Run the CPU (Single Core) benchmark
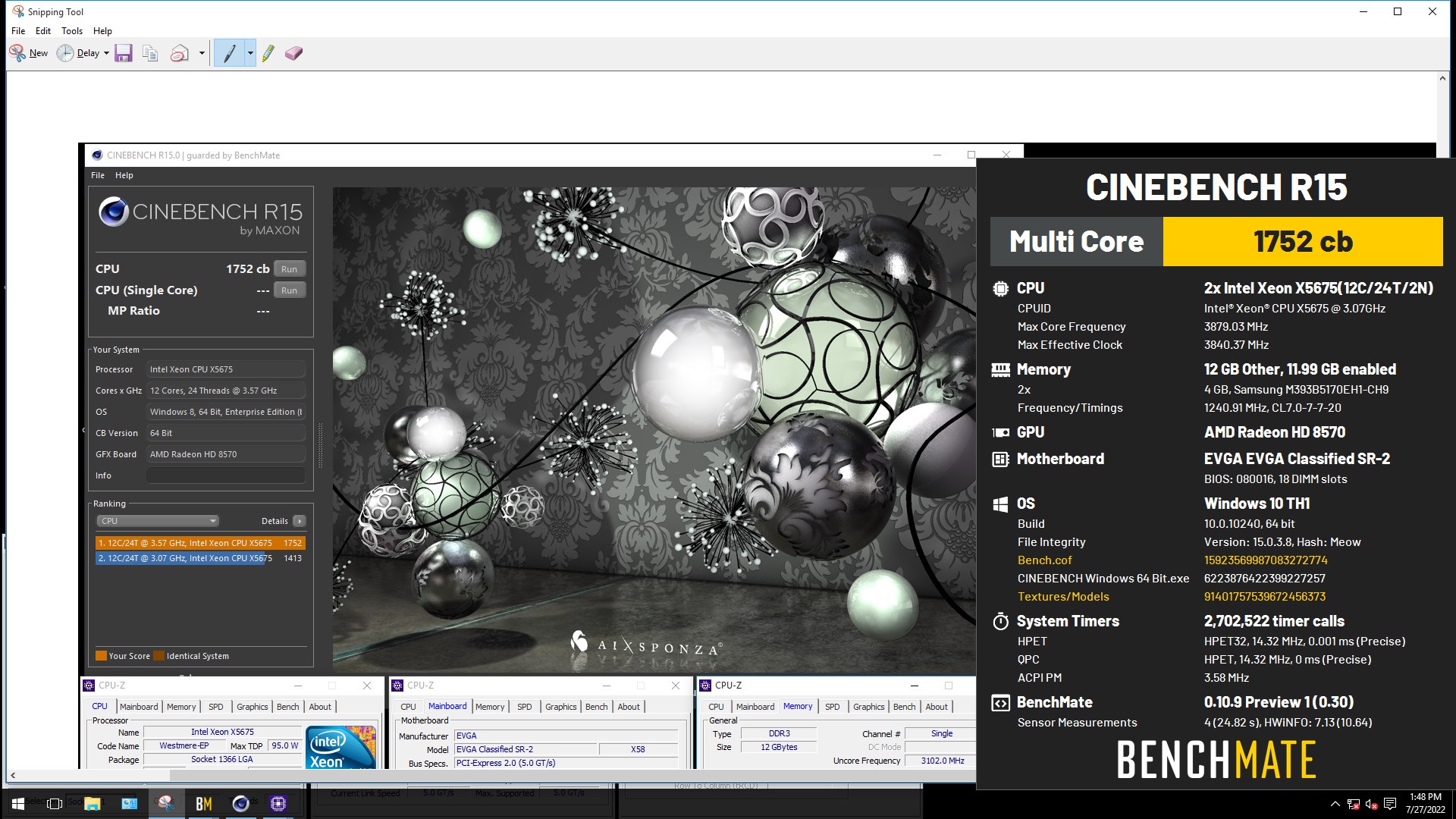Viewport: 1456px width, 819px height. tap(290, 290)
